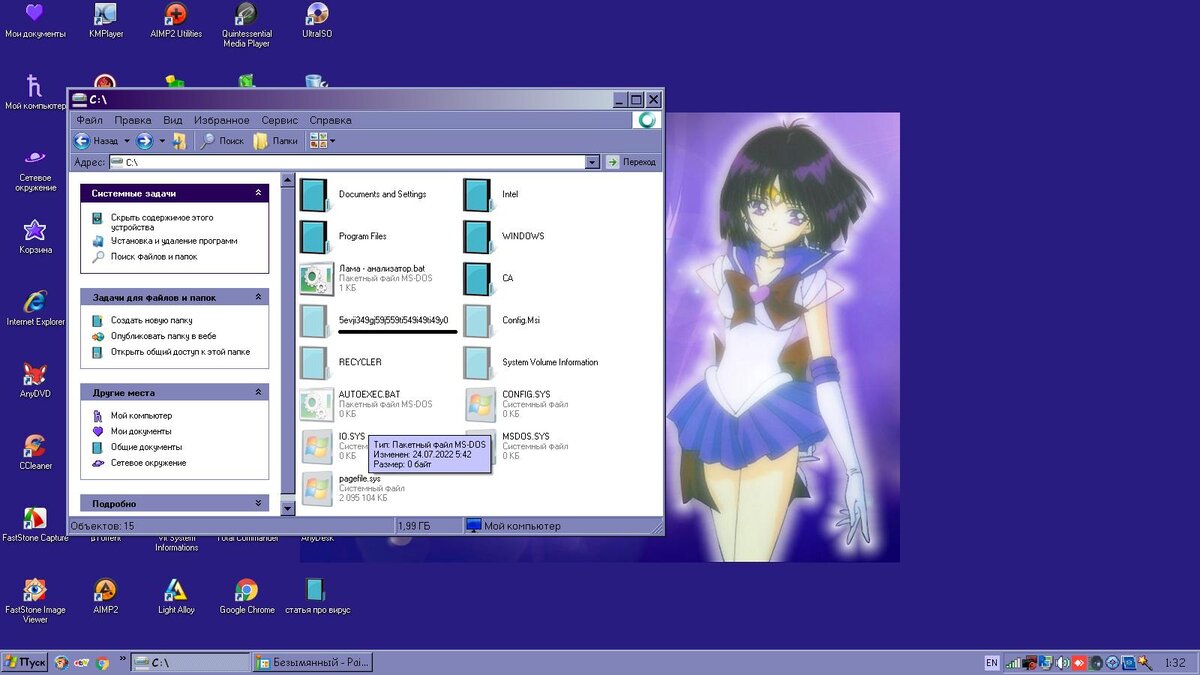
Task: Click the volume speaker tray icon
Action: click(x=1064, y=662)
